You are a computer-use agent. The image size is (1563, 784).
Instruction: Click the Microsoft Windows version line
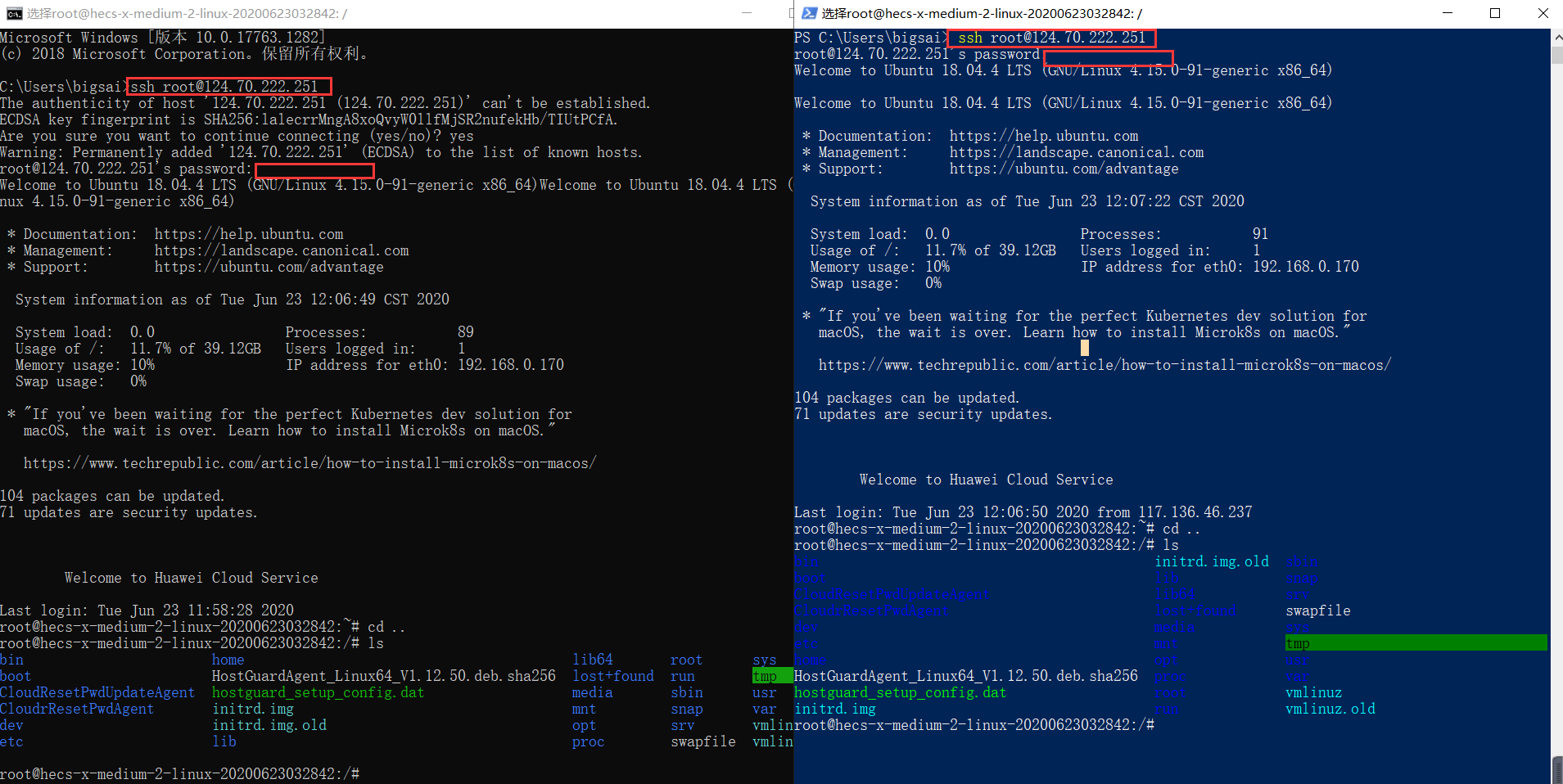163,38
